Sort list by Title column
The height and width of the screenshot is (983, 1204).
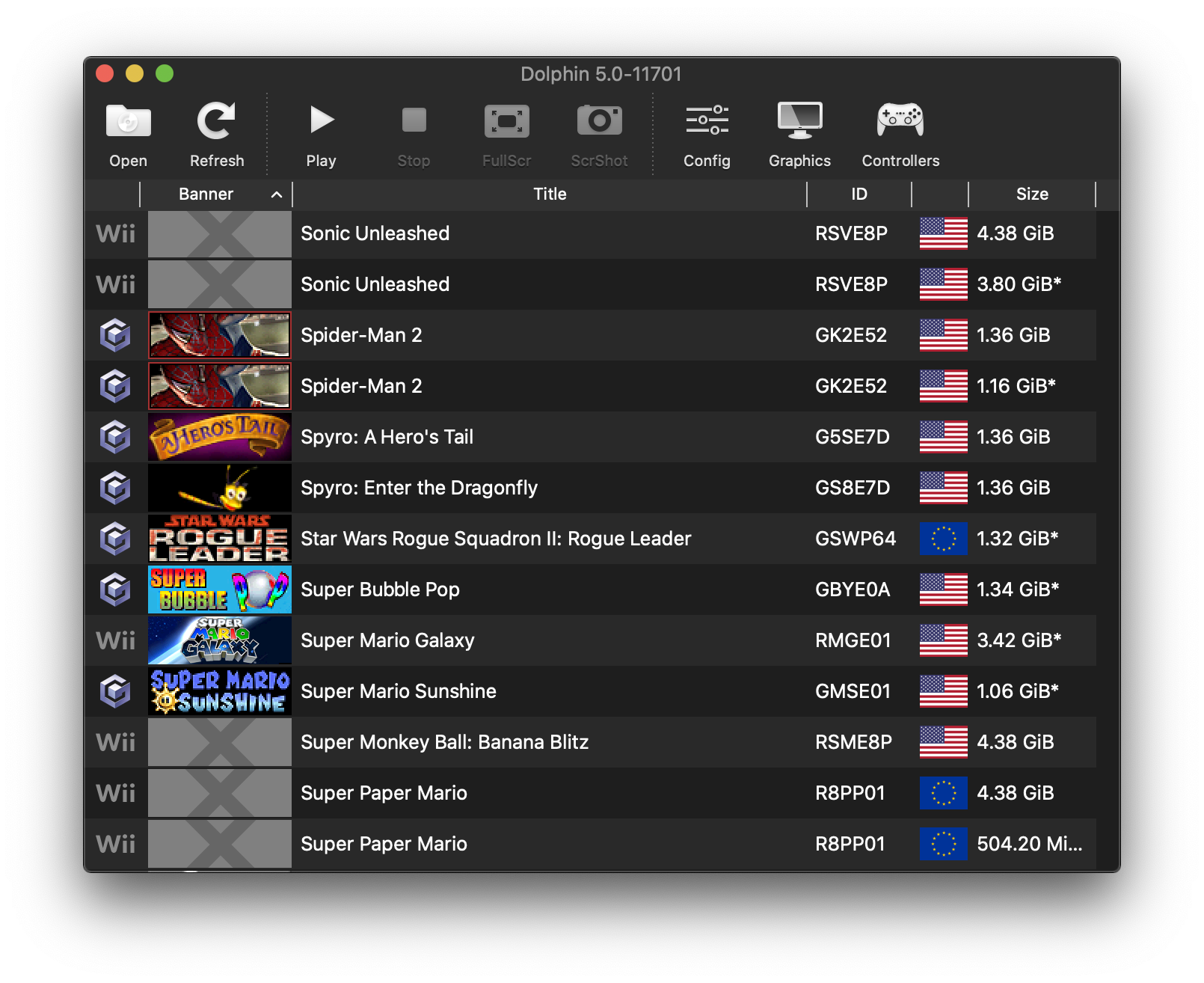pos(550,195)
